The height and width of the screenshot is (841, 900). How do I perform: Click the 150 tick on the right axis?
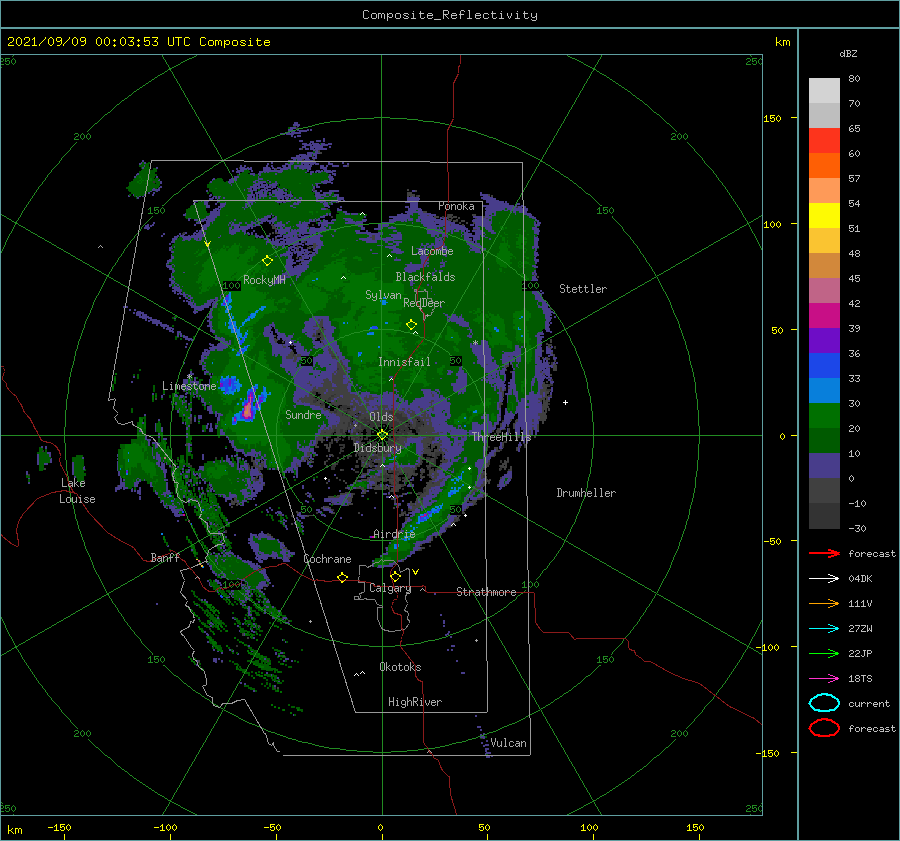tap(772, 118)
